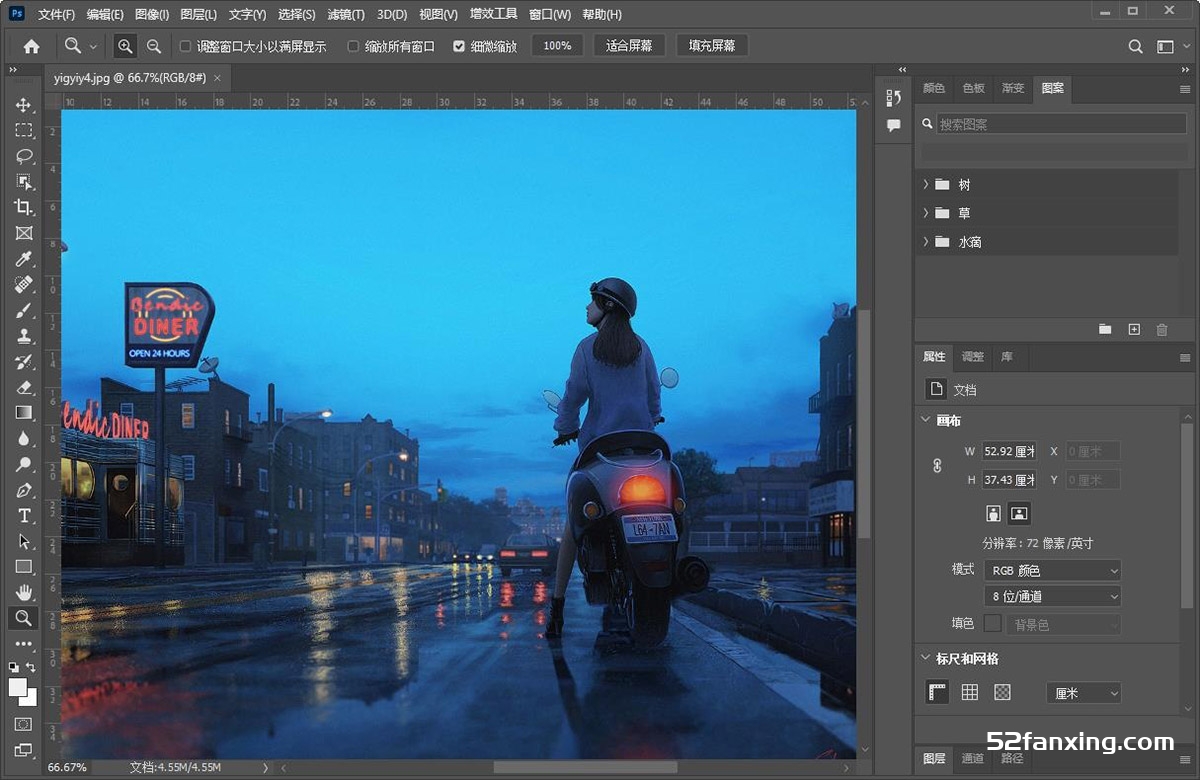This screenshot has height=780, width=1200.
Task: Click the 填充屏幕 button
Action: coord(711,45)
